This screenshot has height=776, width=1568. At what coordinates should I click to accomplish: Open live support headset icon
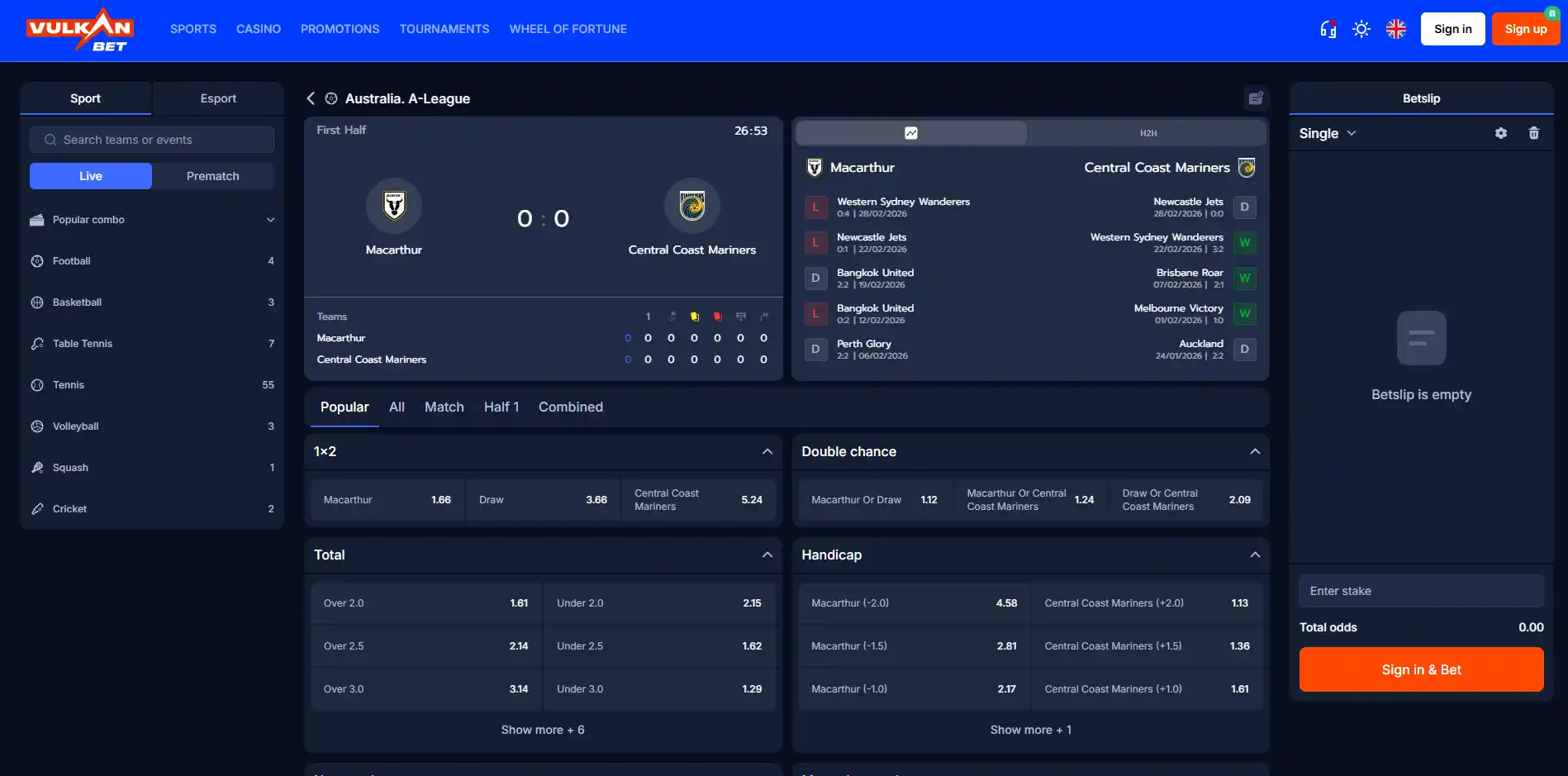click(x=1328, y=29)
